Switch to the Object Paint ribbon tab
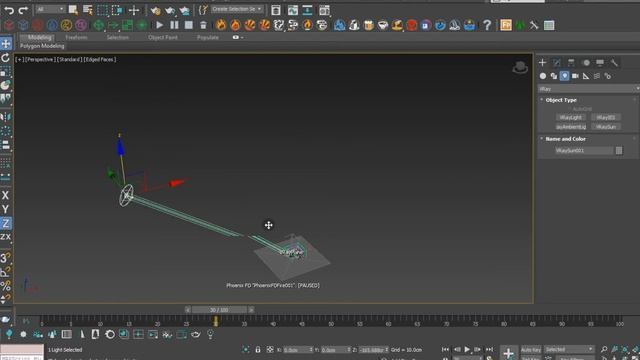The height and width of the screenshot is (360, 640). coord(163,38)
